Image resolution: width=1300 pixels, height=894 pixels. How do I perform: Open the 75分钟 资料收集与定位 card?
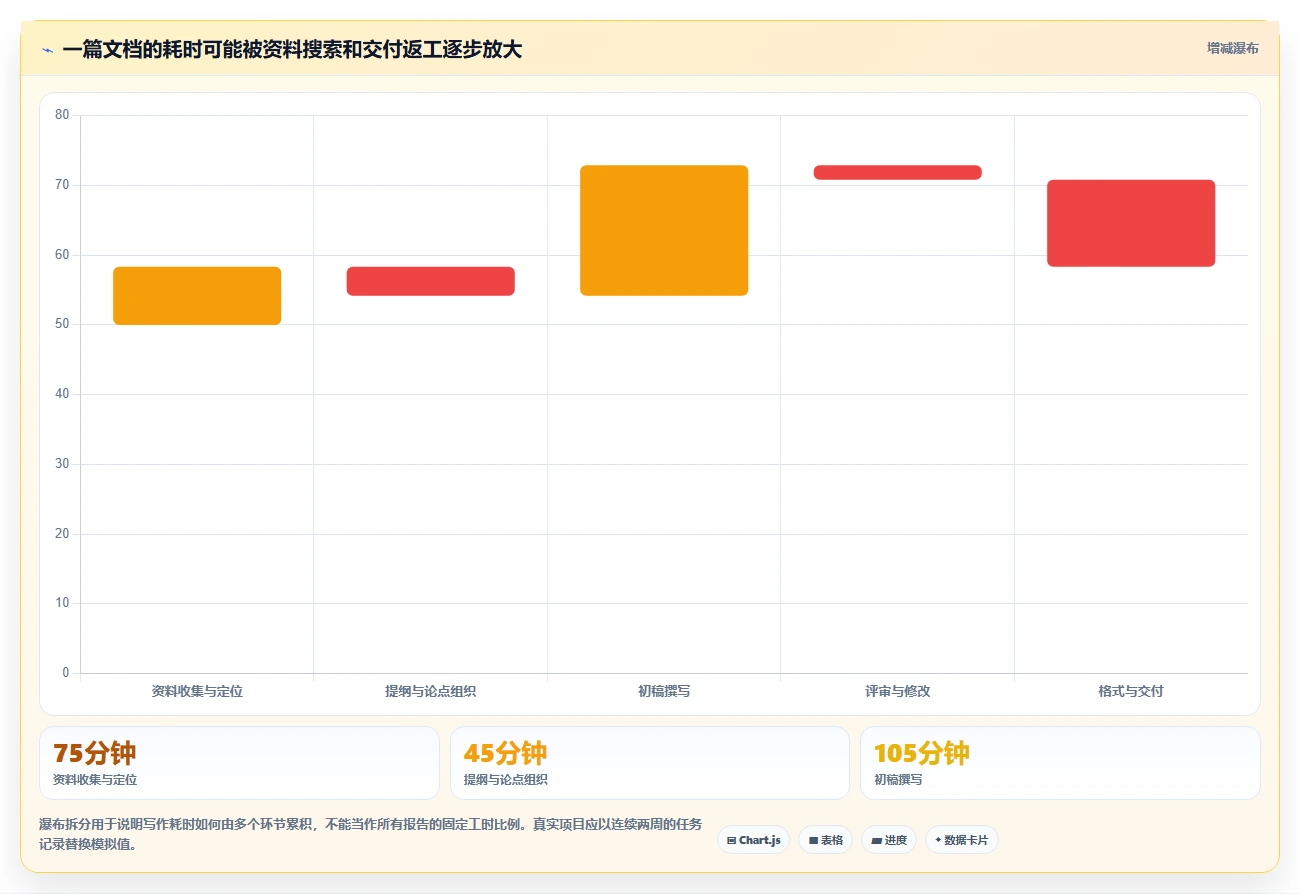tap(239, 763)
